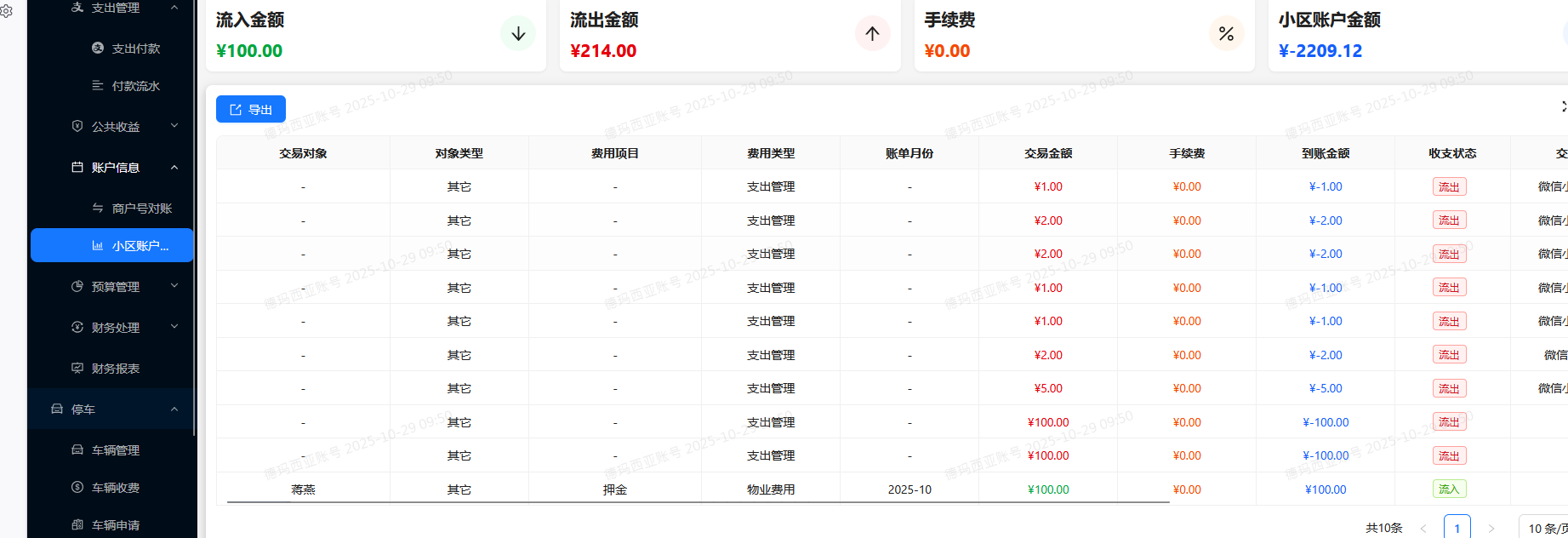Click the percent icon on 手续费 card

click(x=1226, y=34)
